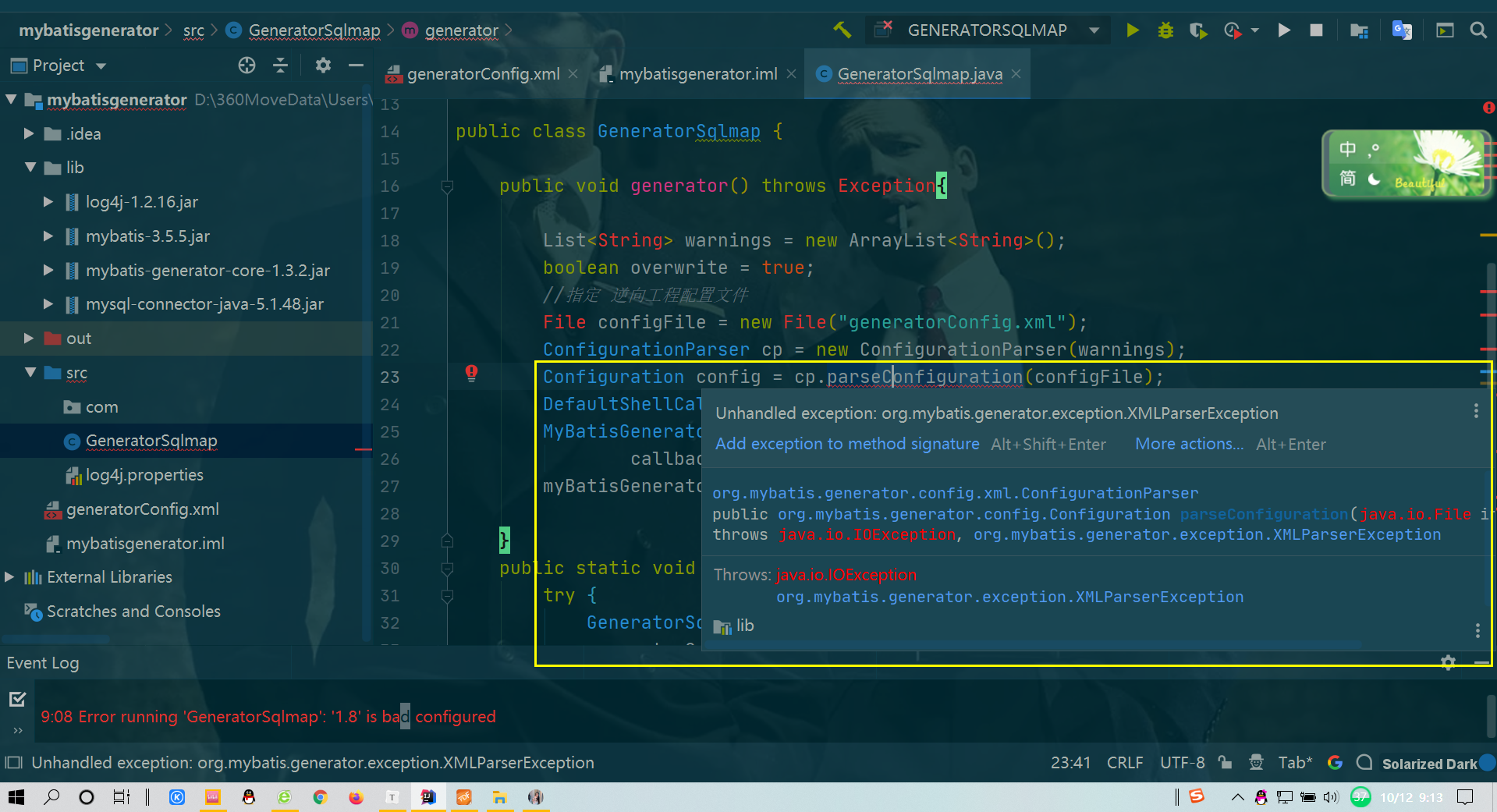Start debugging with the bug icon
1497x812 pixels.
tap(1165, 30)
